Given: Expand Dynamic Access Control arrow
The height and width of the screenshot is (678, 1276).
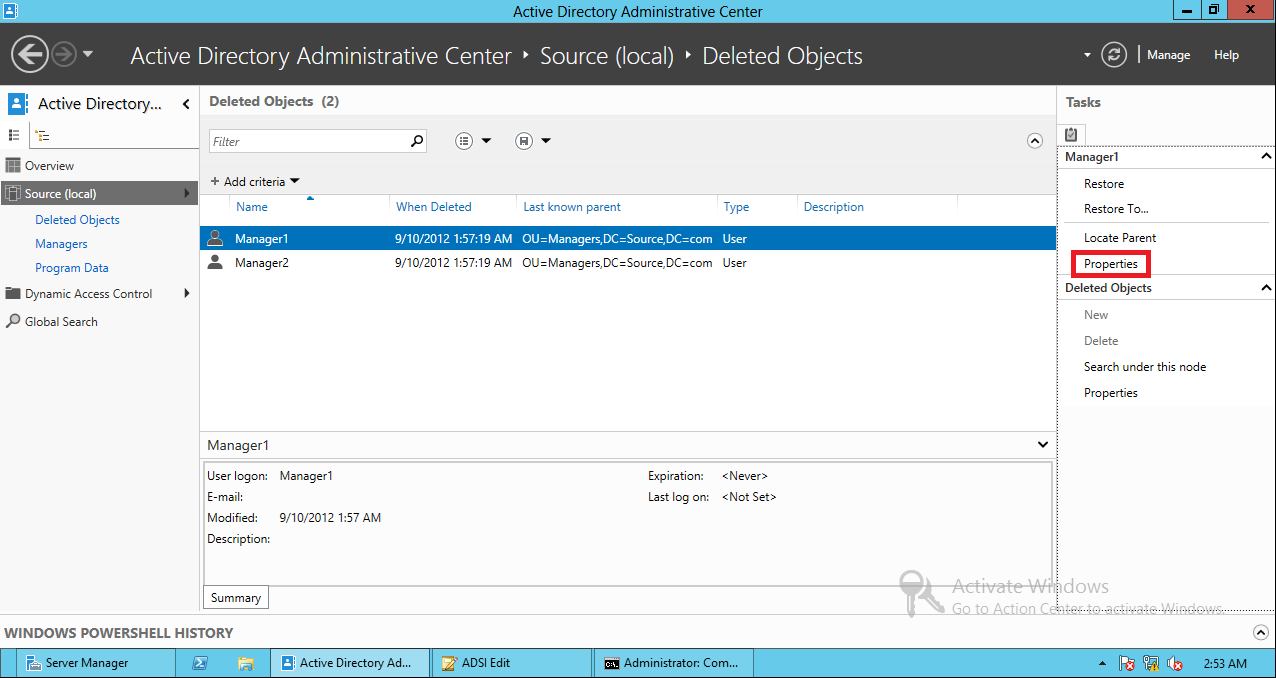Looking at the screenshot, I should point(186,294).
